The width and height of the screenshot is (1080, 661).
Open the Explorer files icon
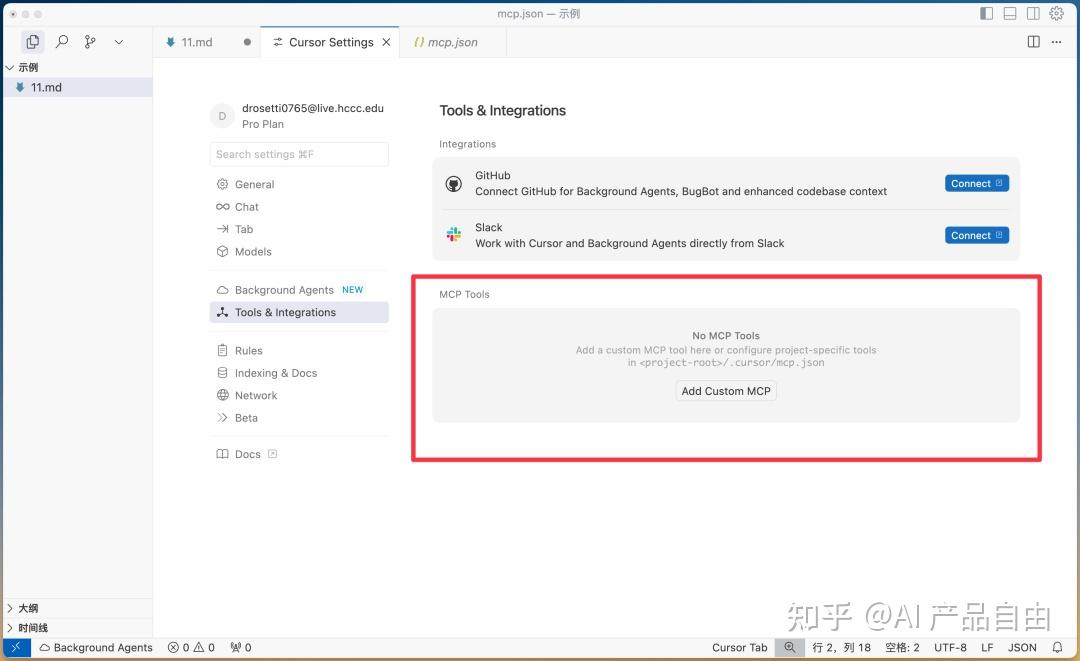point(32,42)
